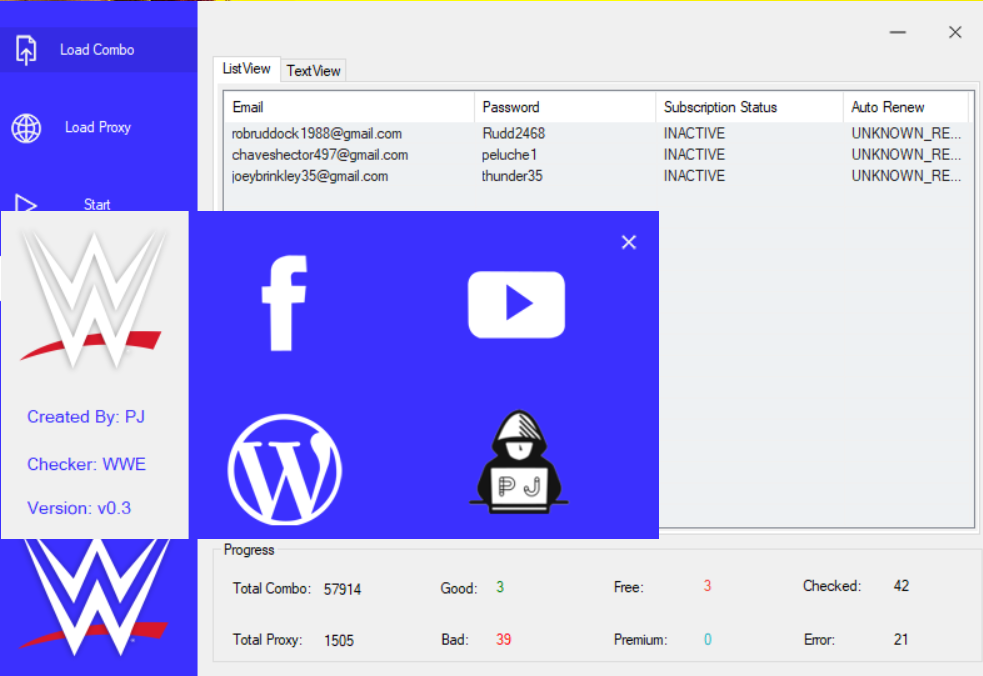Sort by Subscription Status column header
This screenshot has height=676, width=983.
tap(749, 107)
